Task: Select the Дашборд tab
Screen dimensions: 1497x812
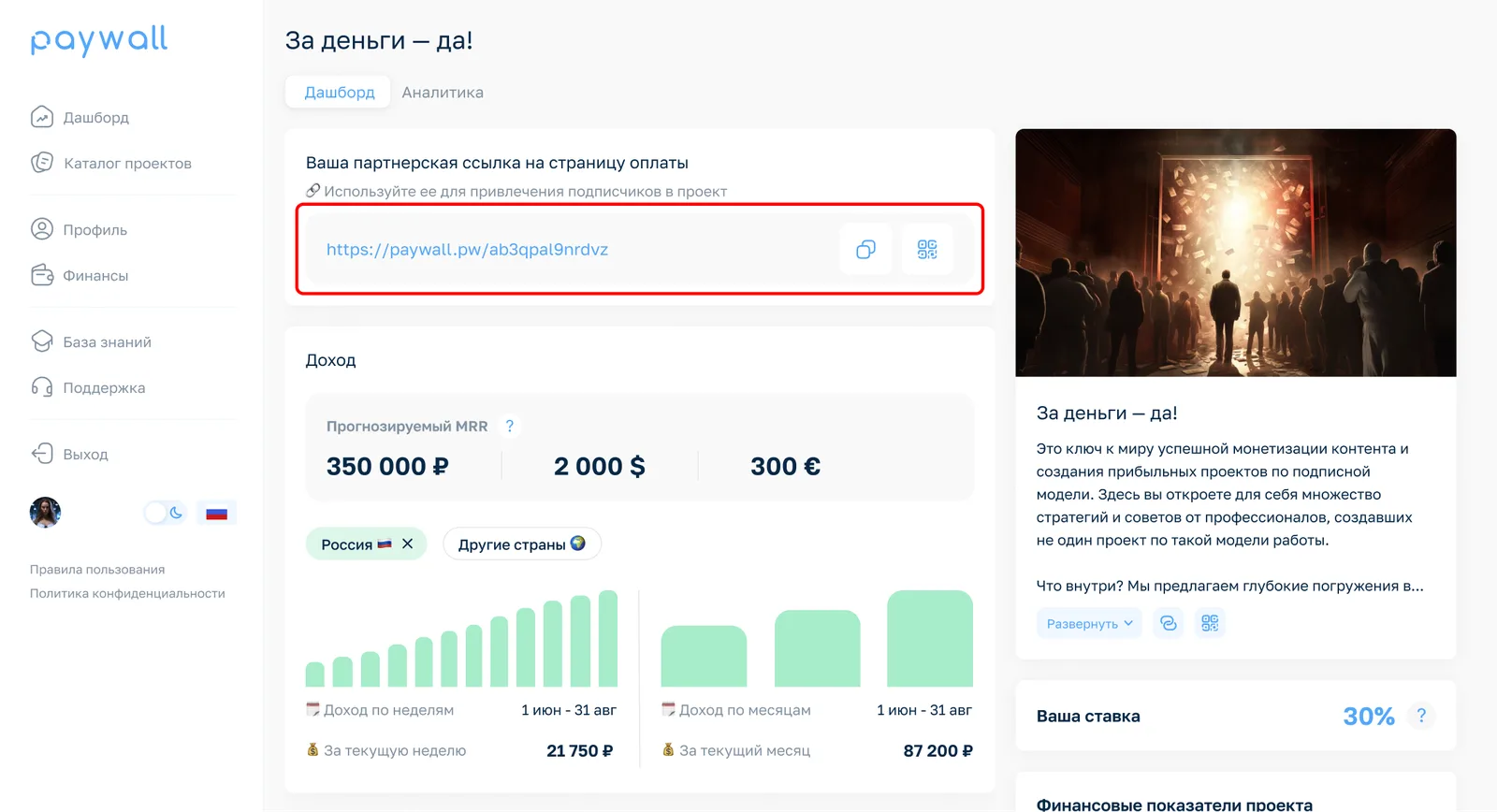Action: point(339,92)
